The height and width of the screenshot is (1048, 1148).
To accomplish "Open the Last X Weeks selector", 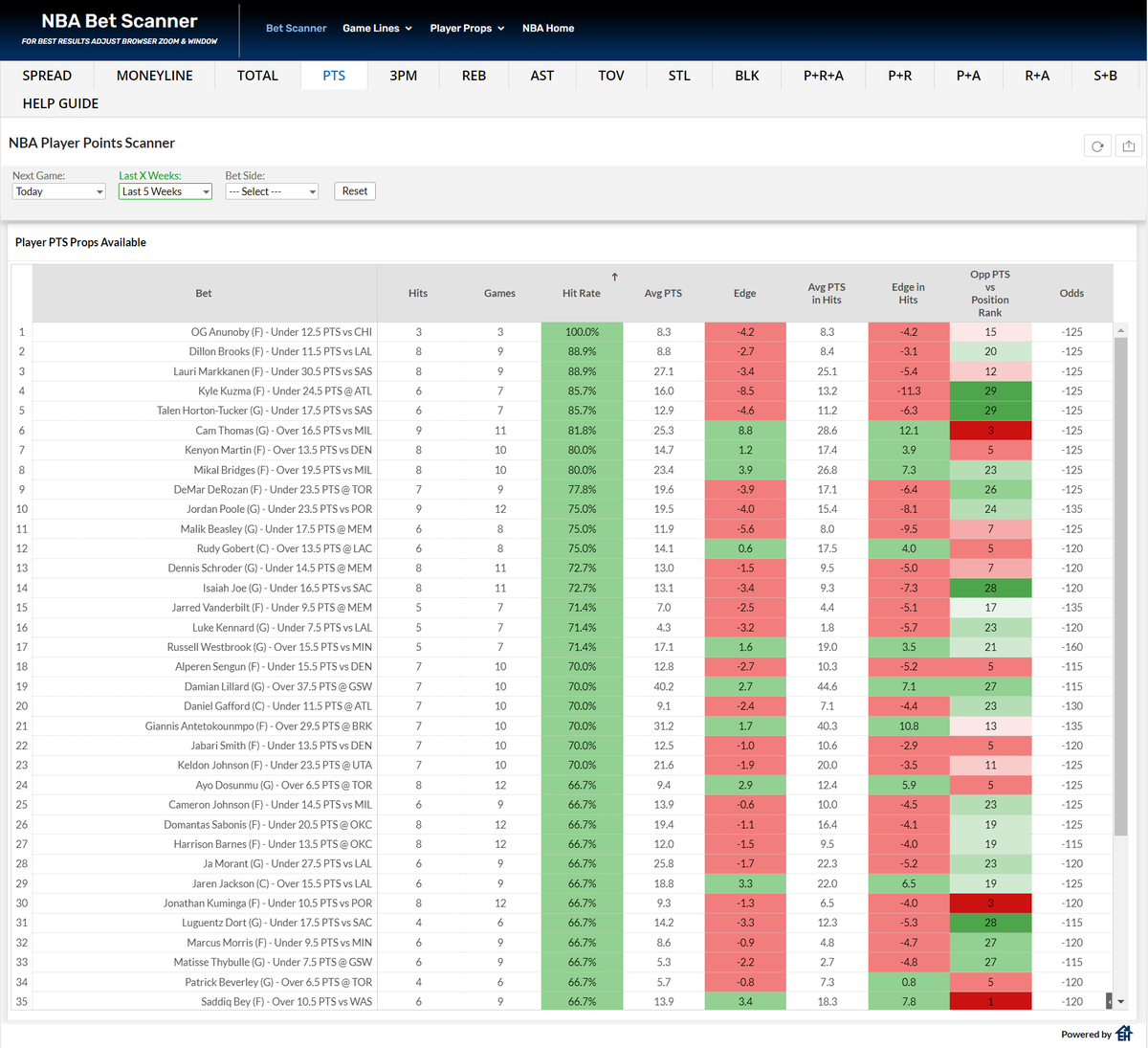I will point(165,191).
